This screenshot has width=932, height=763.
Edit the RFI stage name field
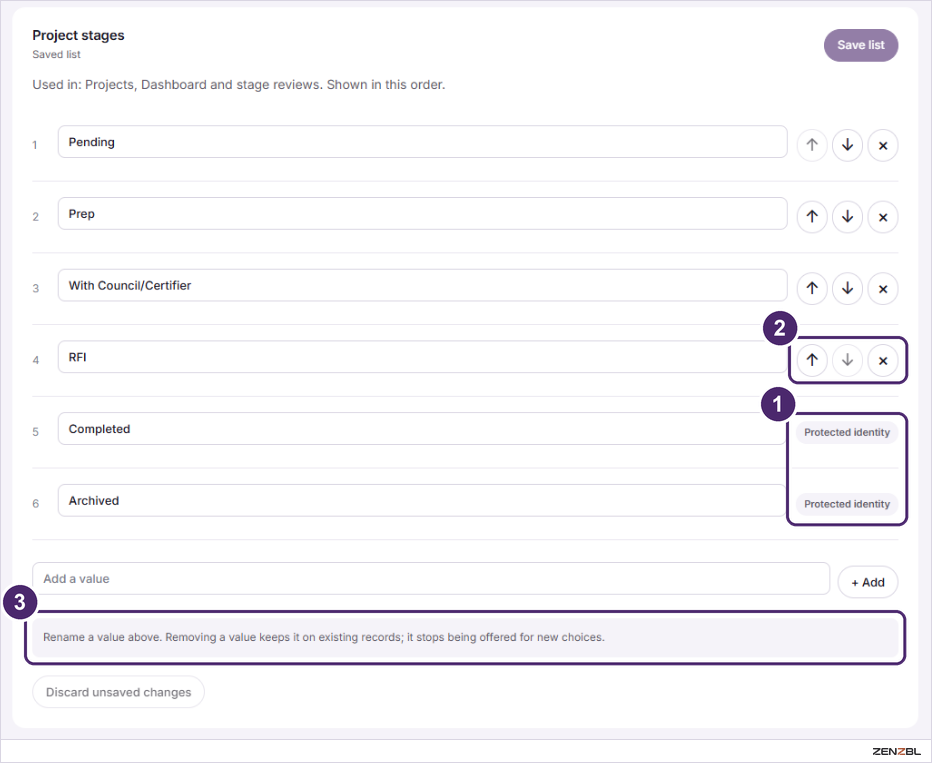click(423, 357)
